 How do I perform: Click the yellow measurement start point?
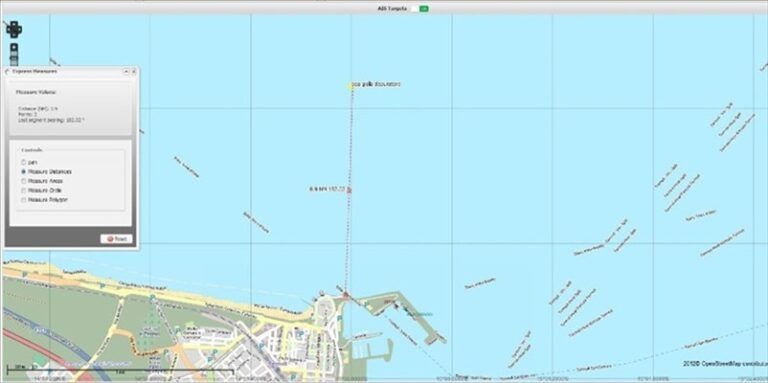tap(351, 86)
